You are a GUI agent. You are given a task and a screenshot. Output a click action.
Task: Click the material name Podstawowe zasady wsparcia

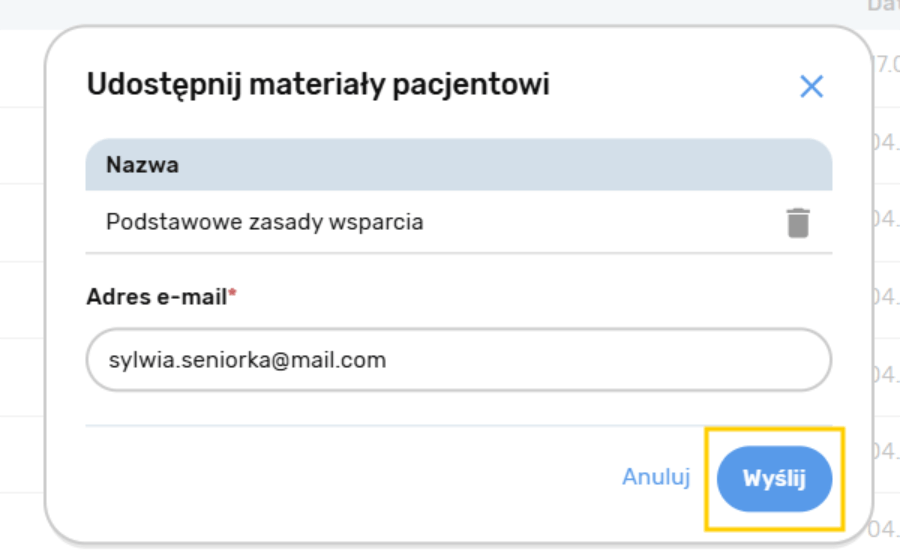click(x=264, y=222)
